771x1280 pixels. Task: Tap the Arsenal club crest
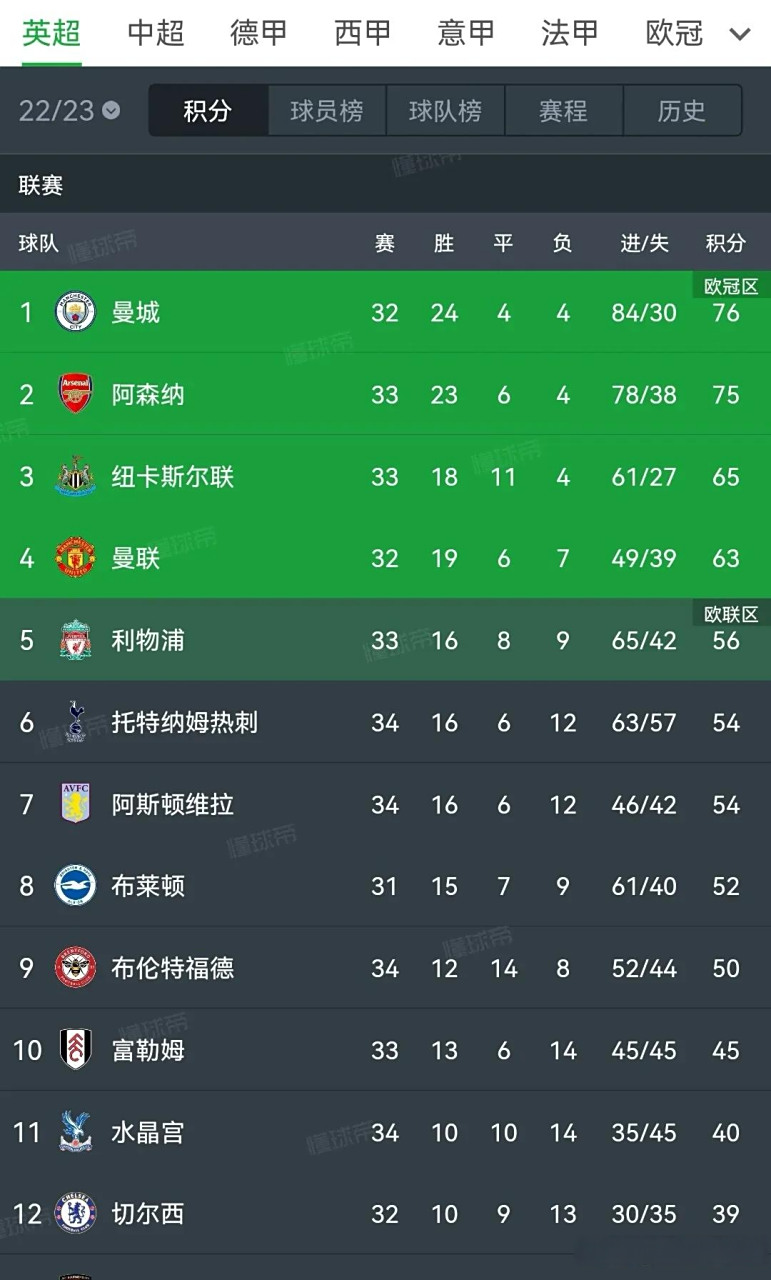point(75,394)
